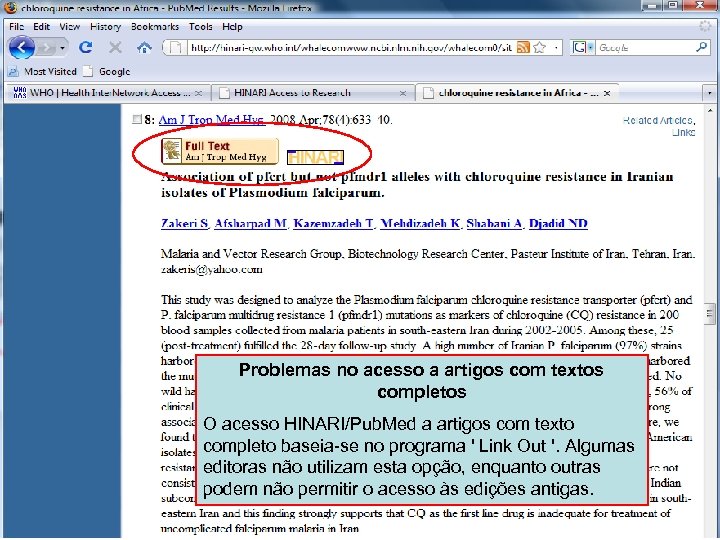
Task: Open the list all tabs dropdown
Action: click(x=709, y=93)
